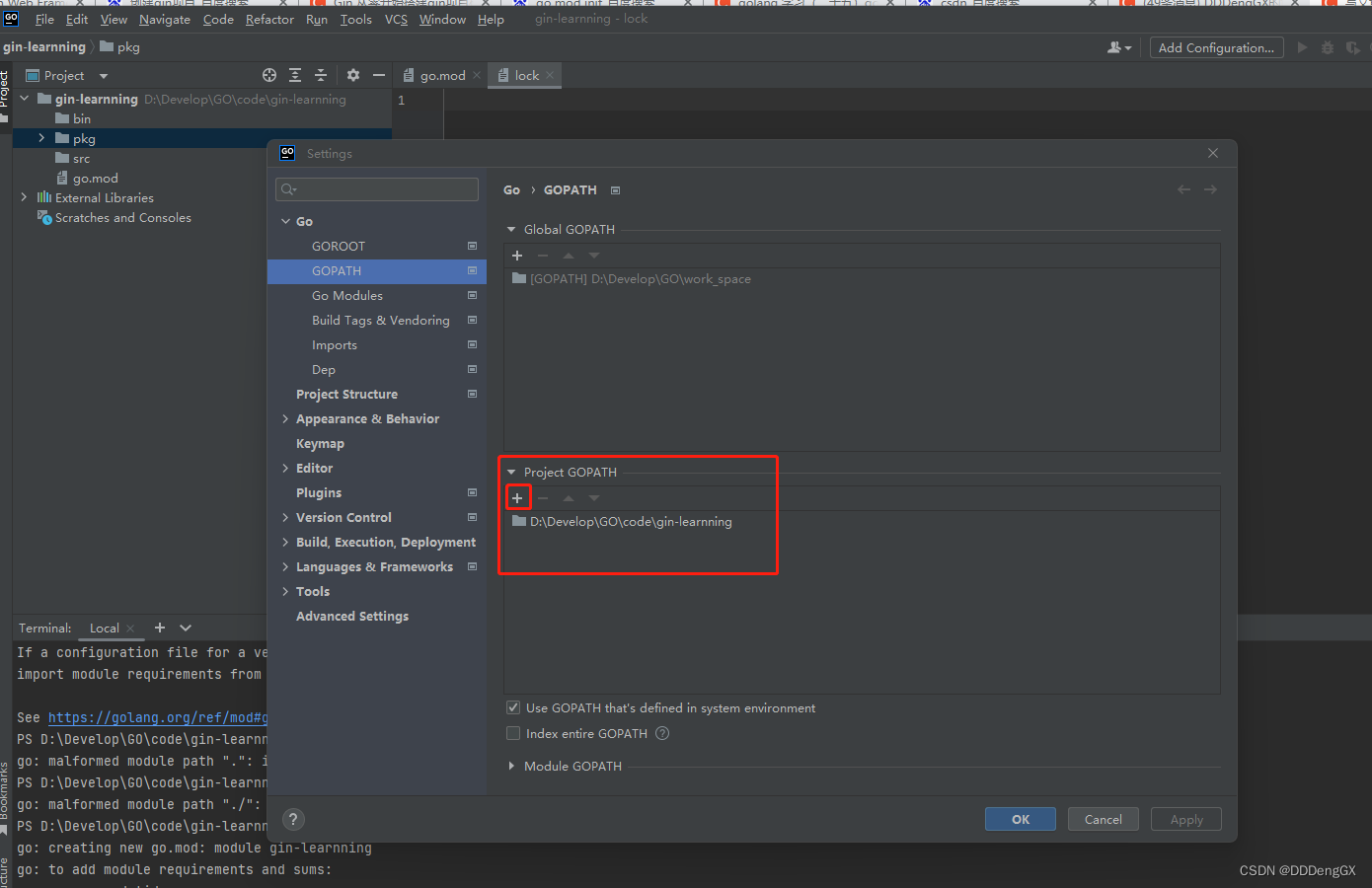
Task: Select opened file locate icon in Project panel
Action: coord(269,75)
